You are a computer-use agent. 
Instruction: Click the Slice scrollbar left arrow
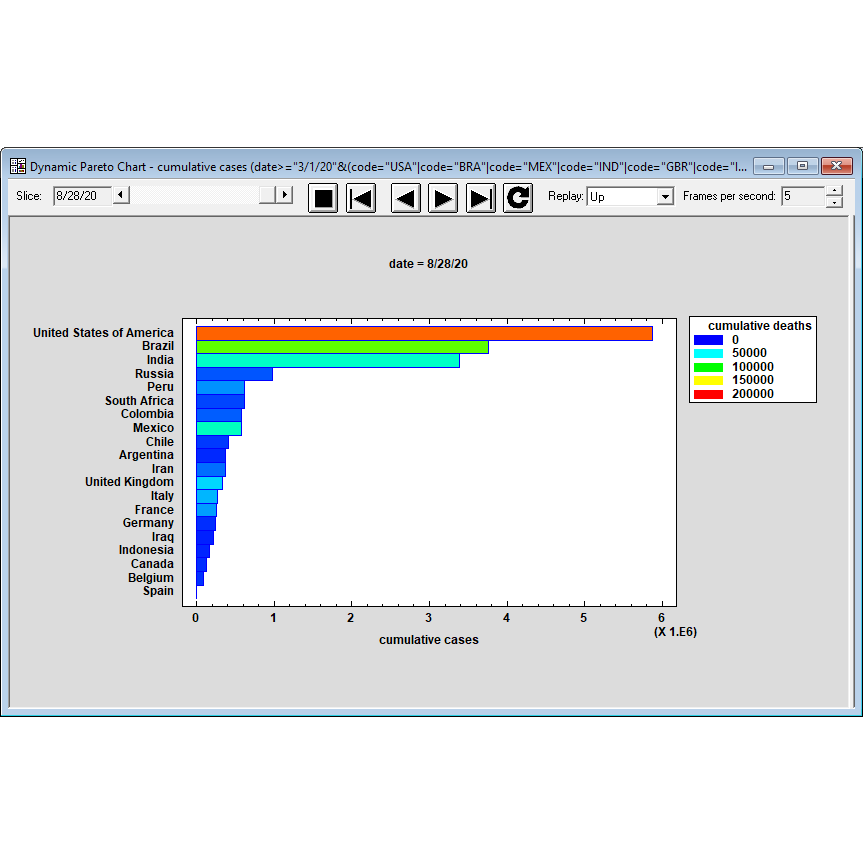click(x=121, y=196)
